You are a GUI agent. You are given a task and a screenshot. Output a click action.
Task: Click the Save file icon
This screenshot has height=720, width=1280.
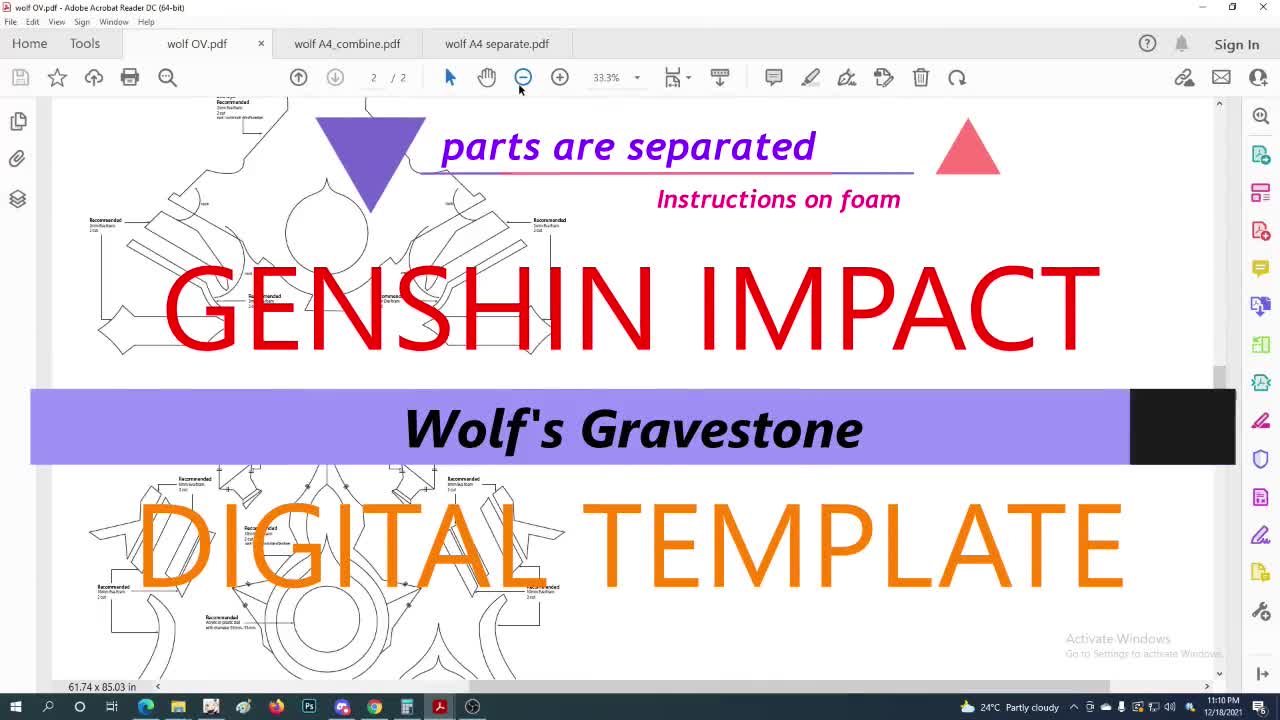coord(20,77)
